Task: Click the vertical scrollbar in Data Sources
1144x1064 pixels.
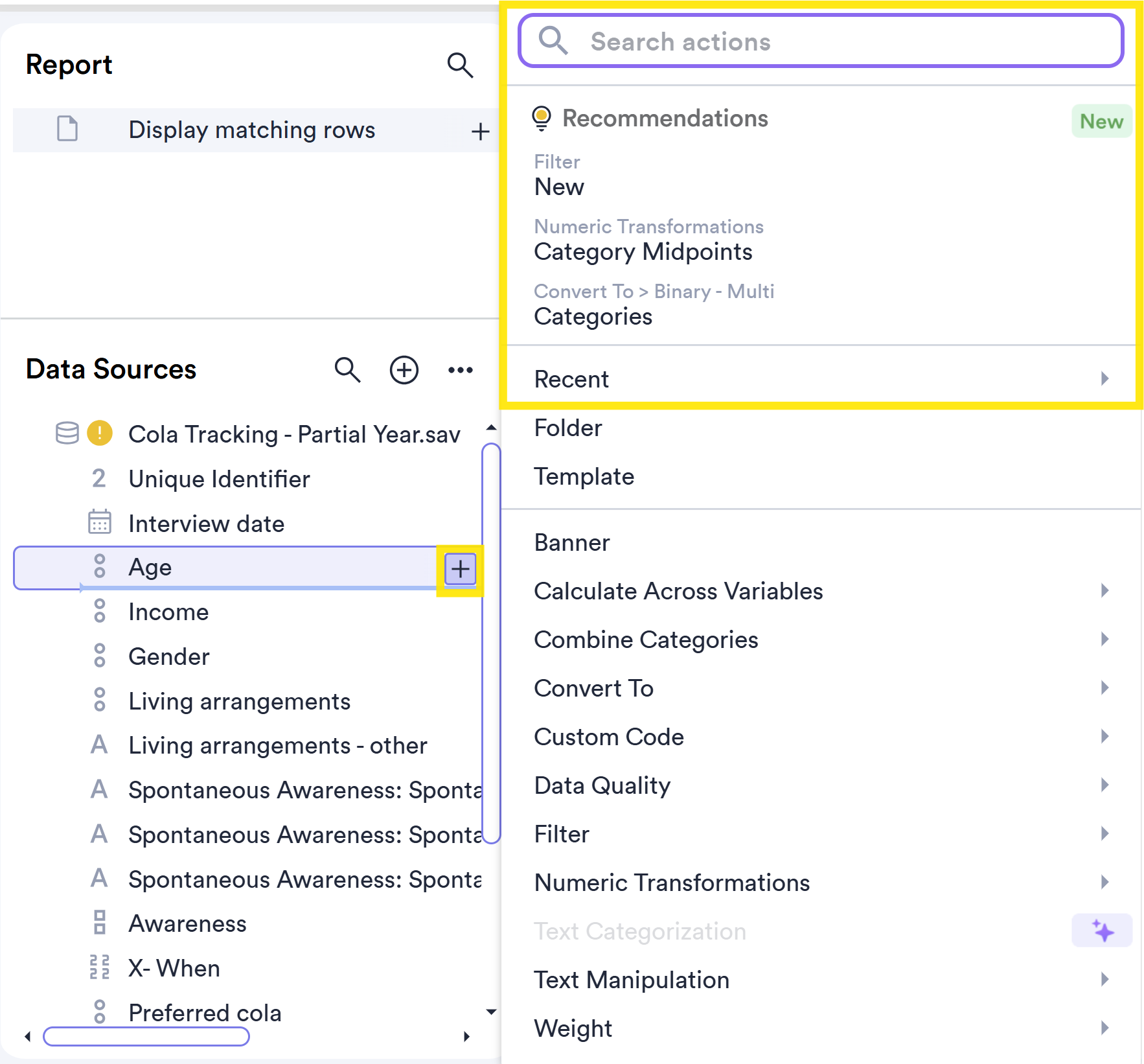Action: (x=492, y=642)
